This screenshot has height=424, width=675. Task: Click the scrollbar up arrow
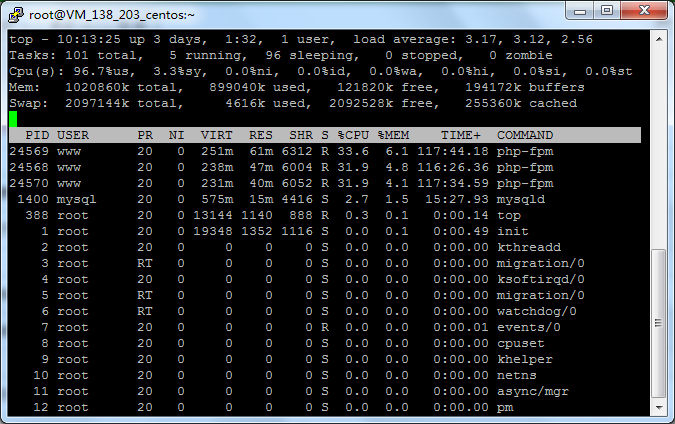point(658,38)
